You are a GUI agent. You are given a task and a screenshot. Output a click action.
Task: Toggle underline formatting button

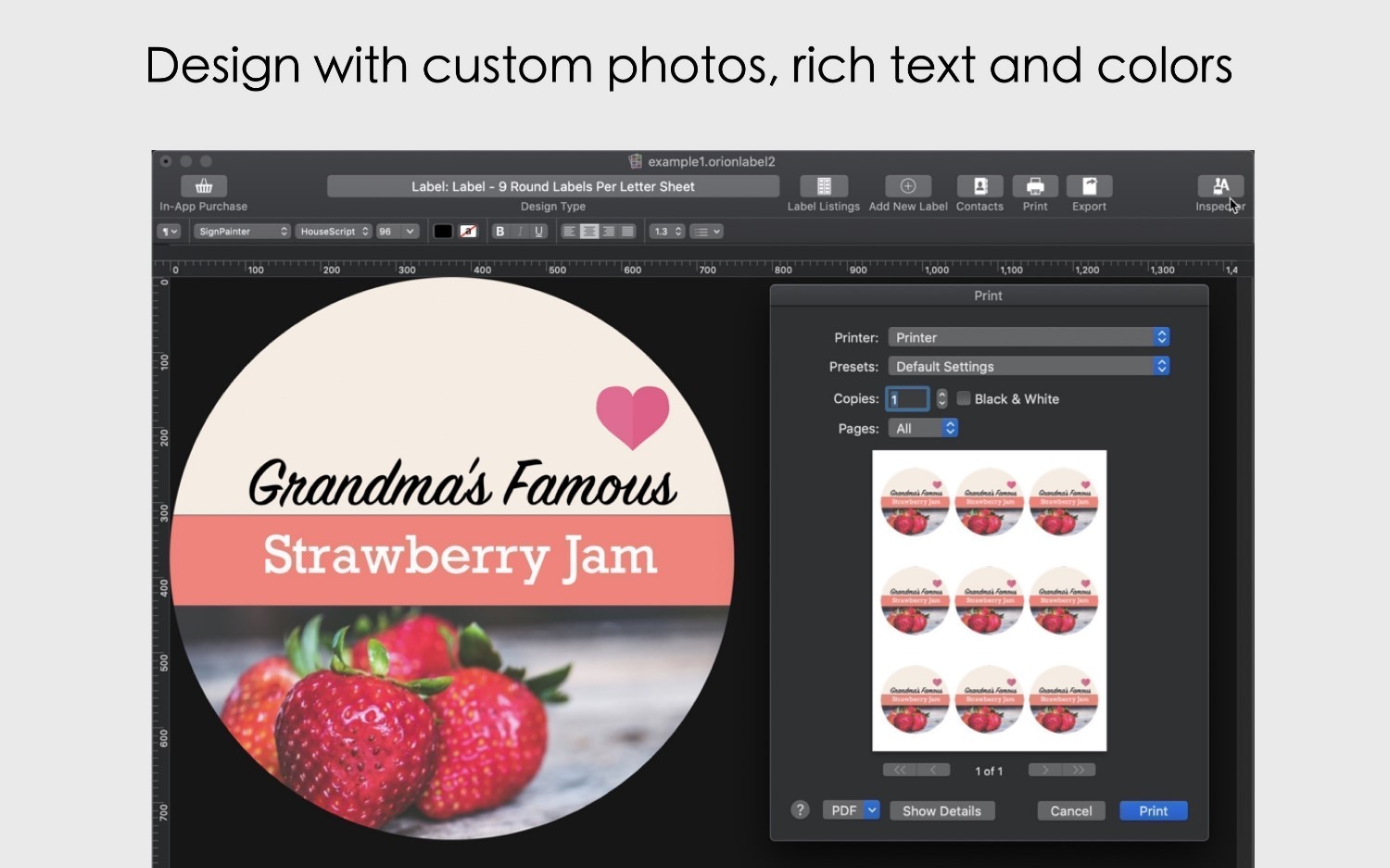coord(539,232)
